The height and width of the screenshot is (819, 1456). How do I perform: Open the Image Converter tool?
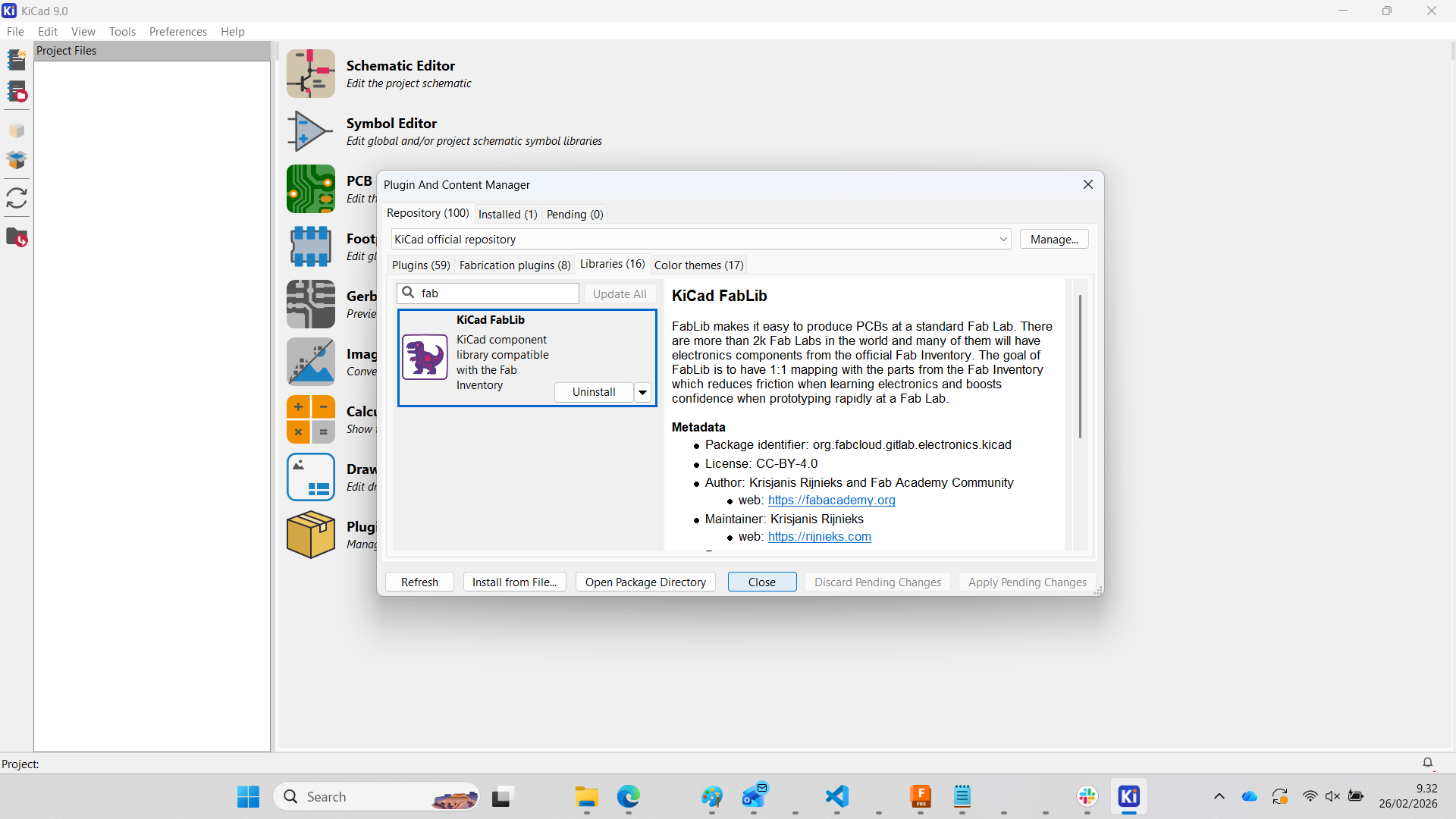tap(311, 362)
